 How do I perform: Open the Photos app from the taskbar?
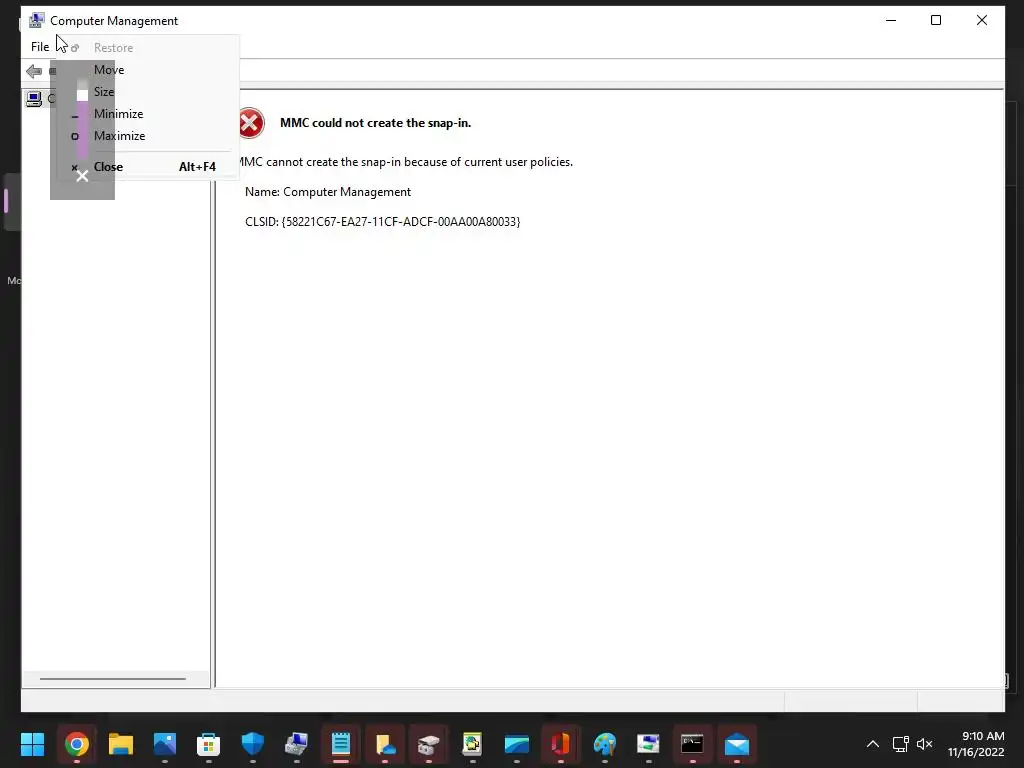tap(165, 744)
